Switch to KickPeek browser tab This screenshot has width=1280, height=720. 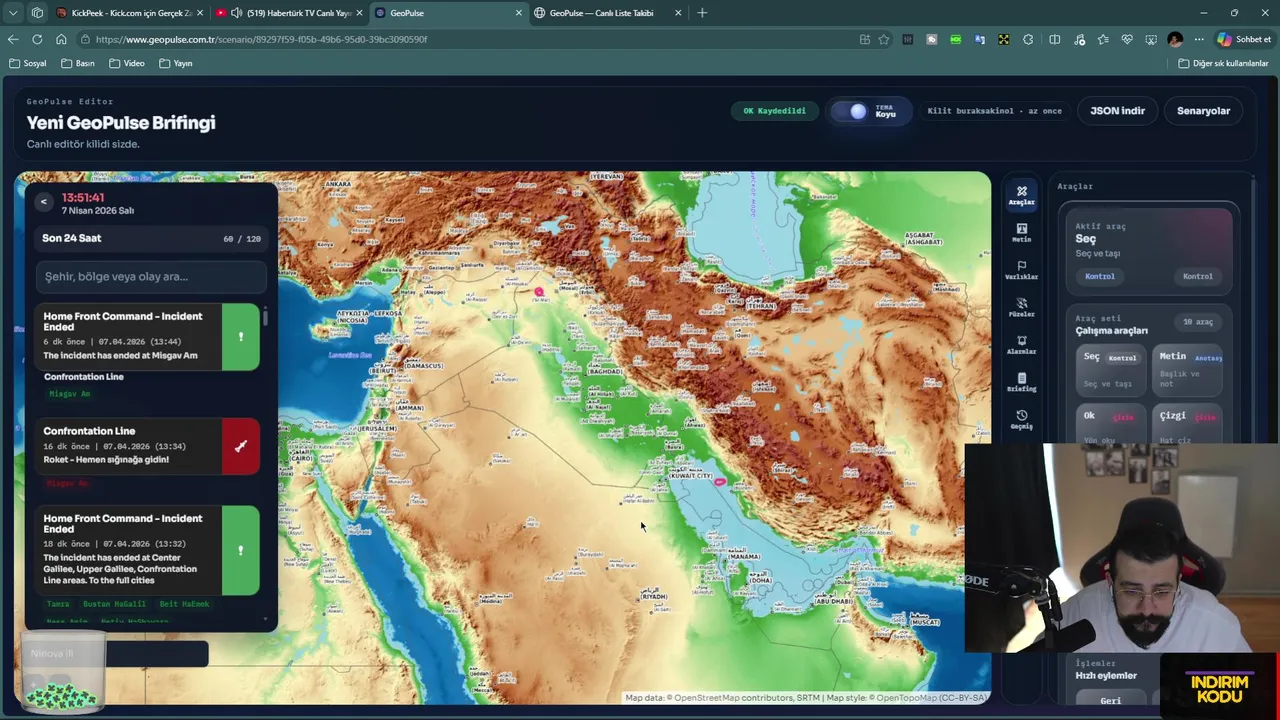[130, 13]
